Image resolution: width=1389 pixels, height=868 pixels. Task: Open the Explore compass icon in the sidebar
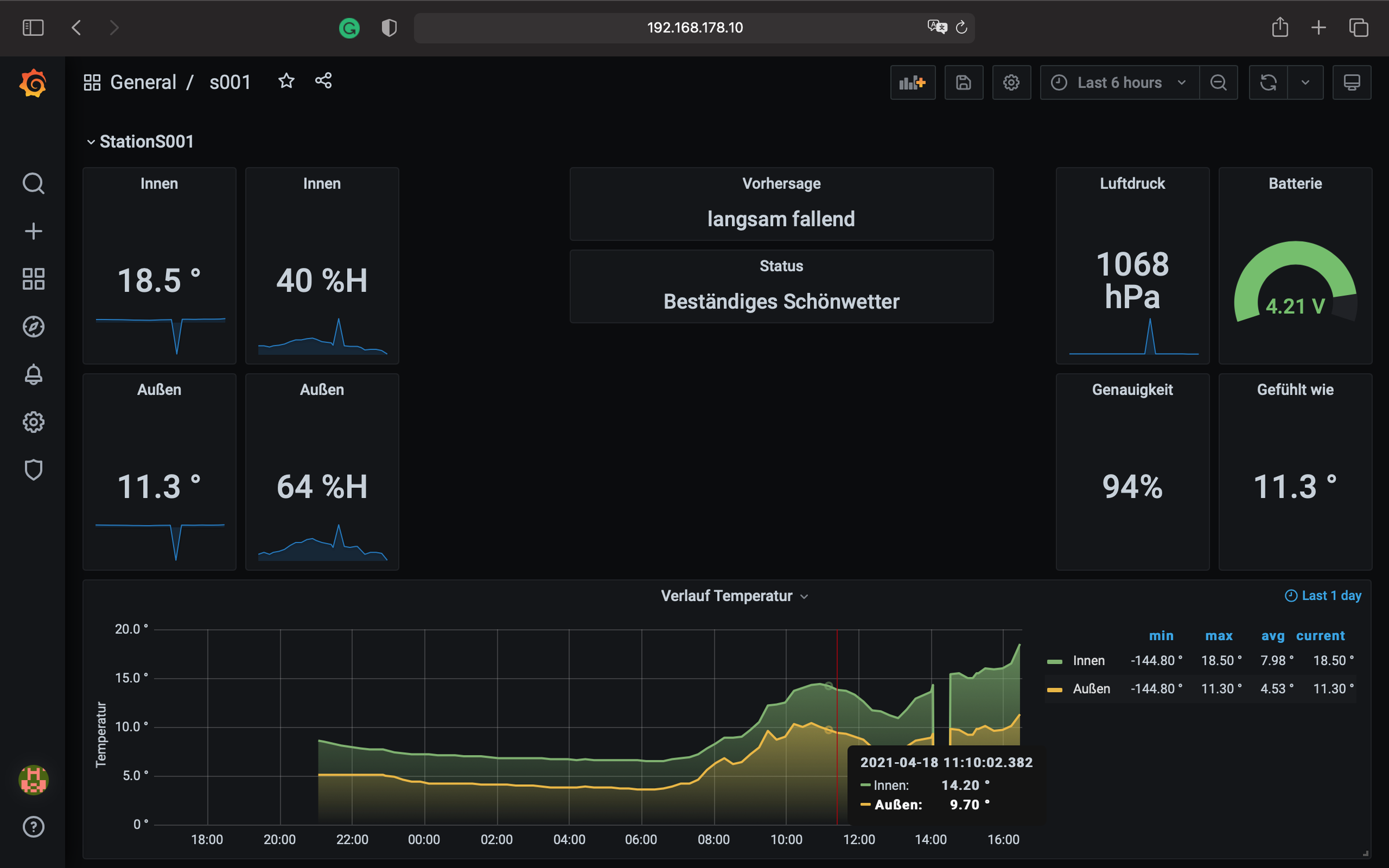pyautogui.click(x=34, y=327)
